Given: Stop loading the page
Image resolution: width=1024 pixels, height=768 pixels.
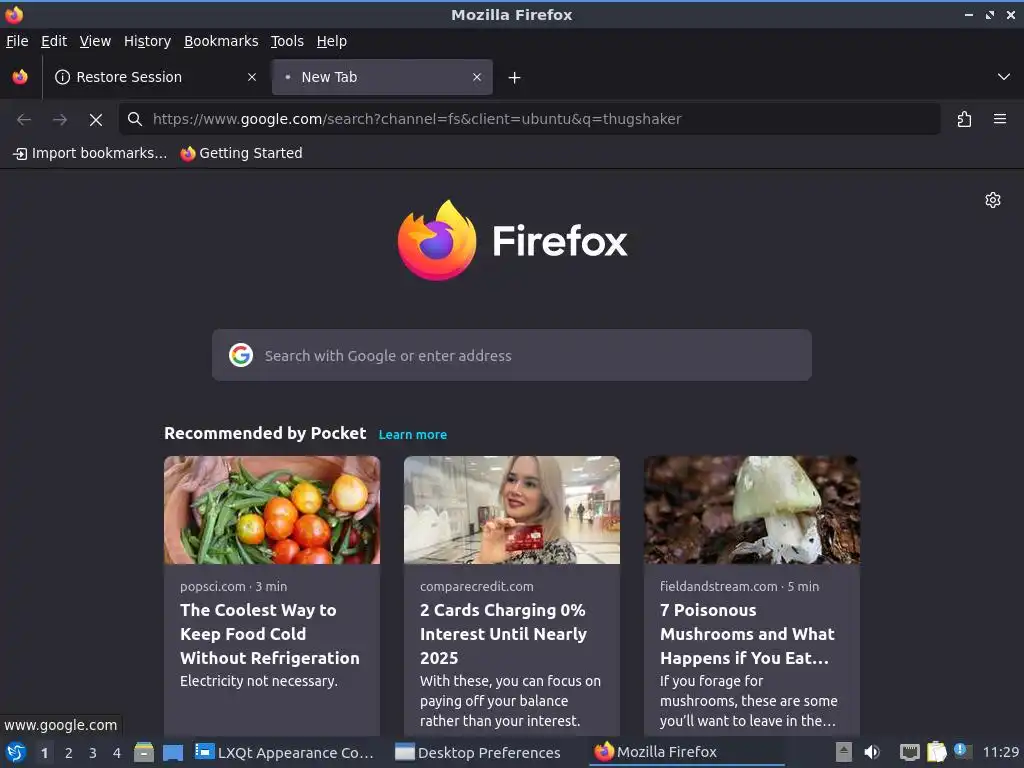Looking at the screenshot, I should (x=96, y=120).
